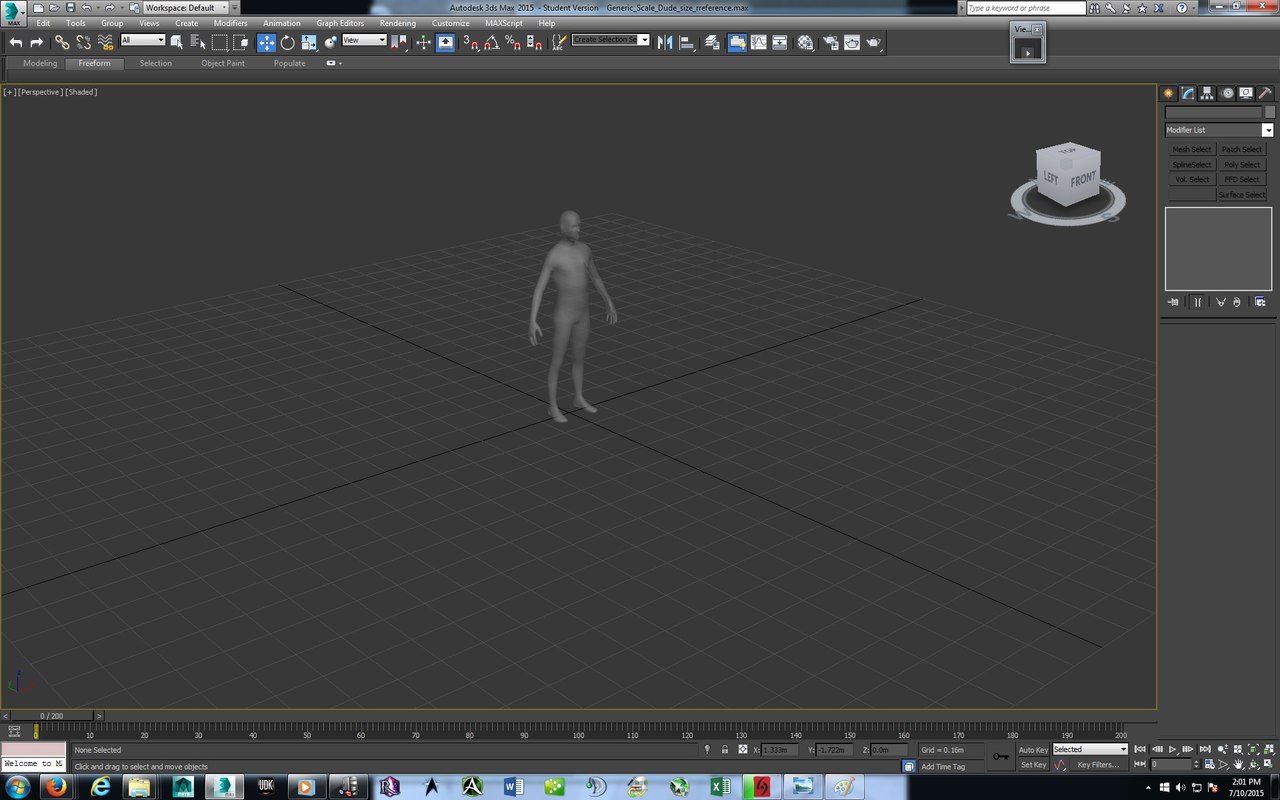Image resolution: width=1280 pixels, height=800 pixels.
Task: Switch to the Create panel
Action: point(1167,92)
